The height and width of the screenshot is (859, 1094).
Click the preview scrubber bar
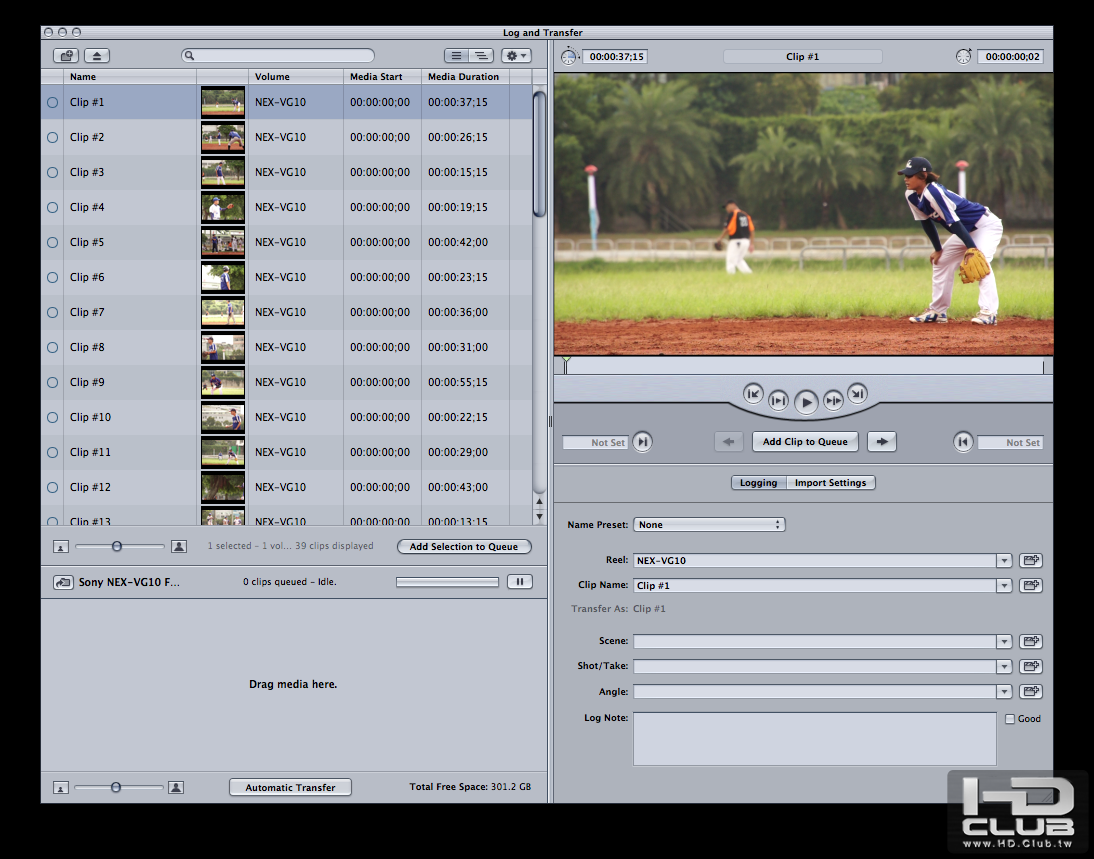tap(804, 366)
